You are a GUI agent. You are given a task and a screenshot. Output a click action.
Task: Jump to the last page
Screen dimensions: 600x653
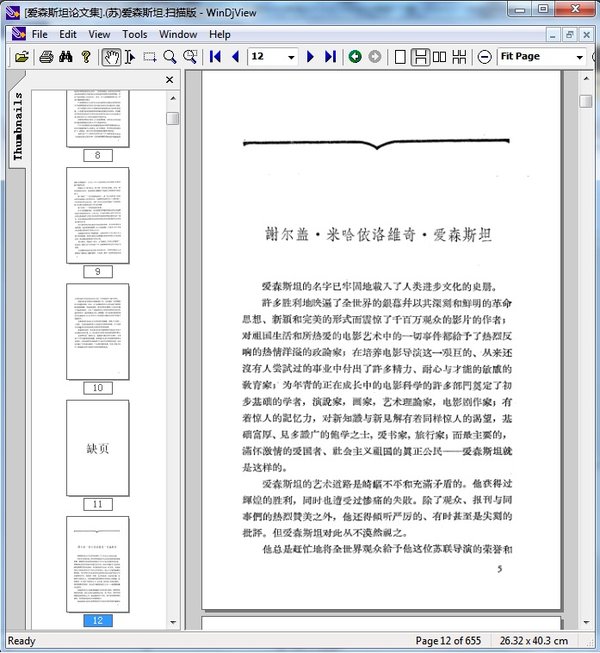[330, 57]
